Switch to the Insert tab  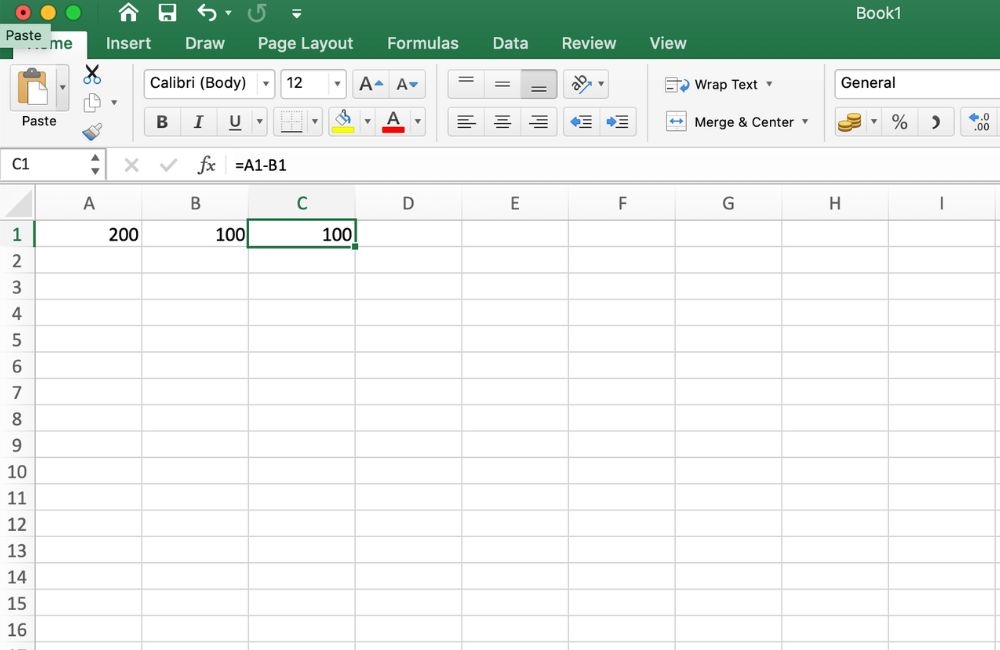[x=128, y=43]
